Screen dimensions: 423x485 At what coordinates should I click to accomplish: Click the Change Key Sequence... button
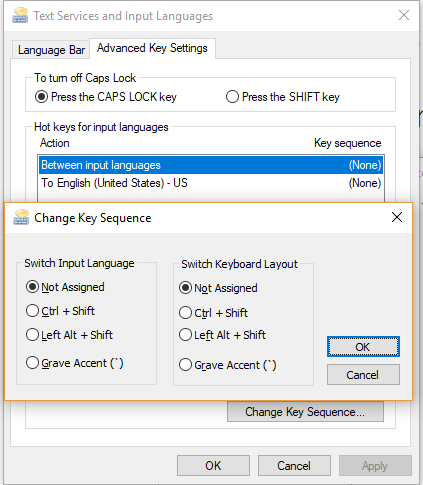(305, 412)
